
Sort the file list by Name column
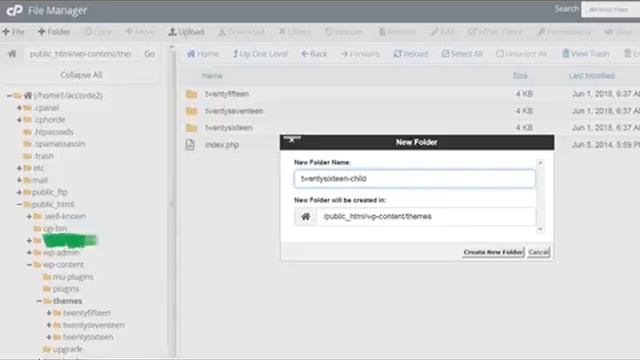coord(212,76)
